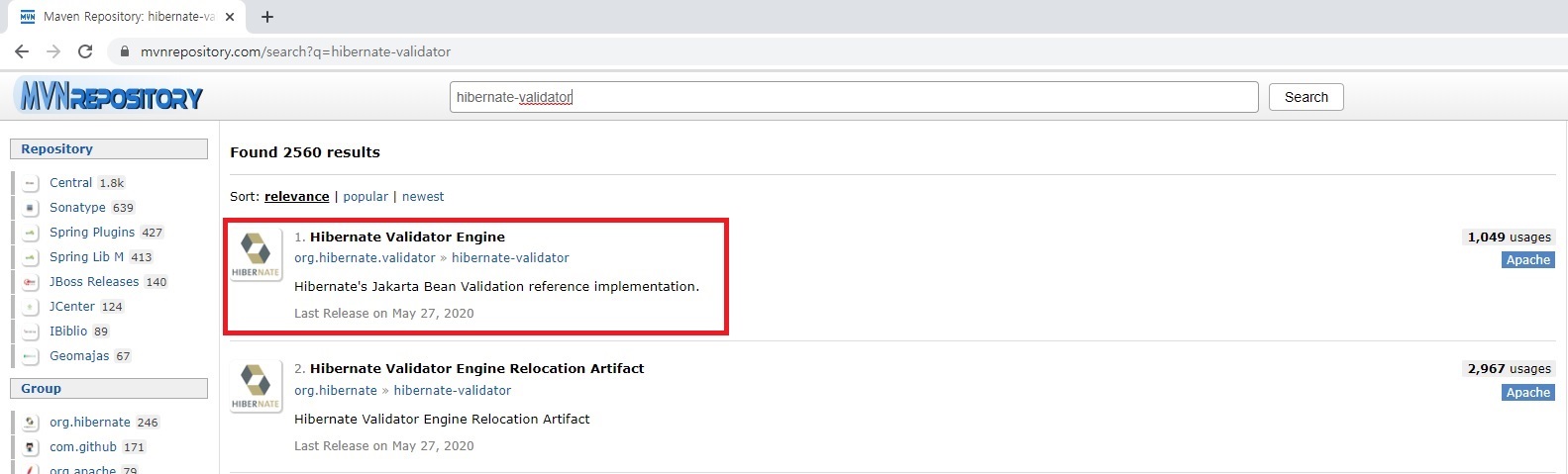The image size is (1568, 474).
Task: Click hibernate-validator artifact link in second result
Action: (x=453, y=391)
